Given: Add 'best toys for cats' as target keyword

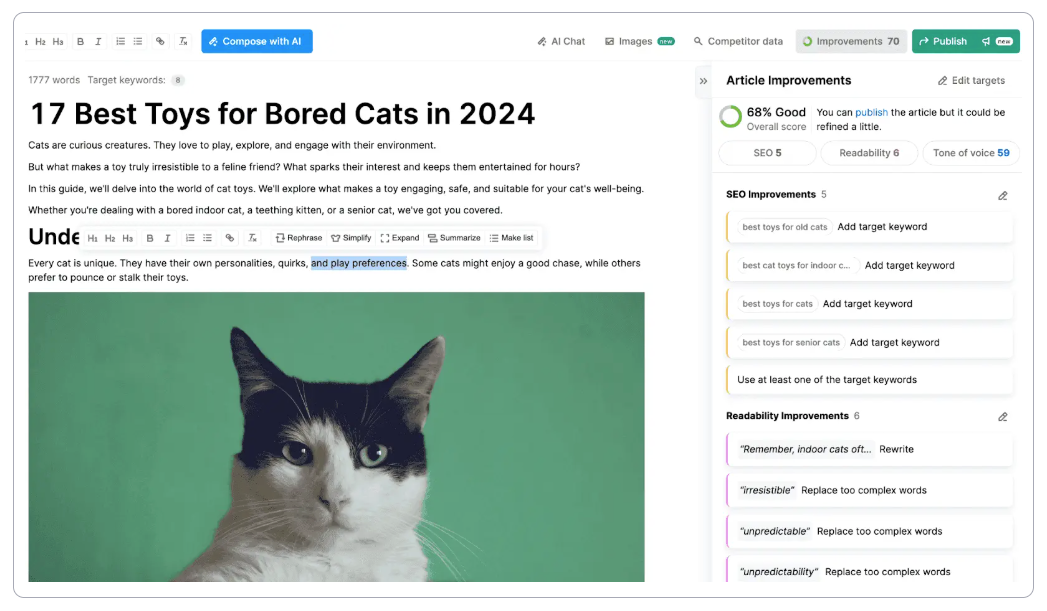Looking at the screenshot, I should pyautogui.click(x=868, y=303).
